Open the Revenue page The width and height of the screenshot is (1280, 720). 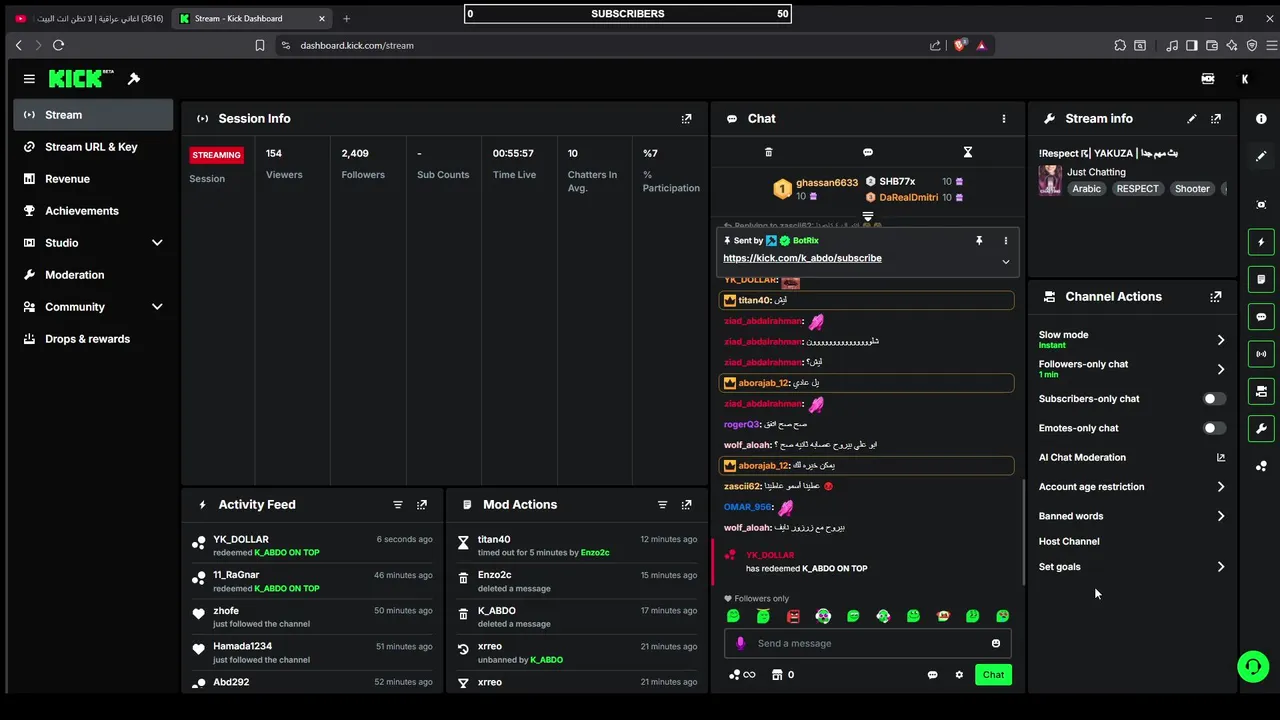point(94,179)
